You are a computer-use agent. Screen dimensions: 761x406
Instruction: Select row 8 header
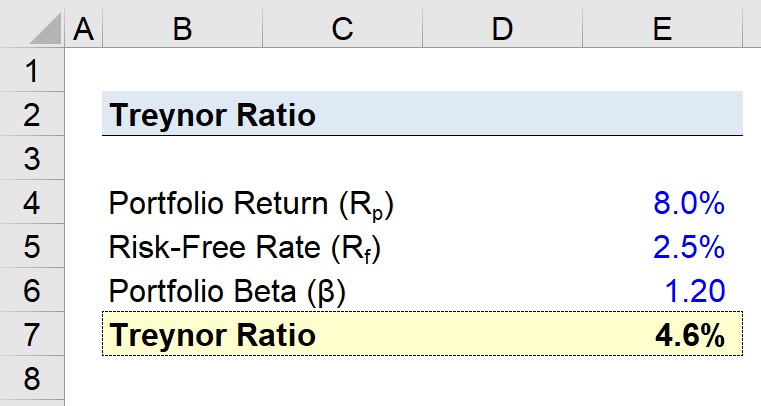click(32, 378)
